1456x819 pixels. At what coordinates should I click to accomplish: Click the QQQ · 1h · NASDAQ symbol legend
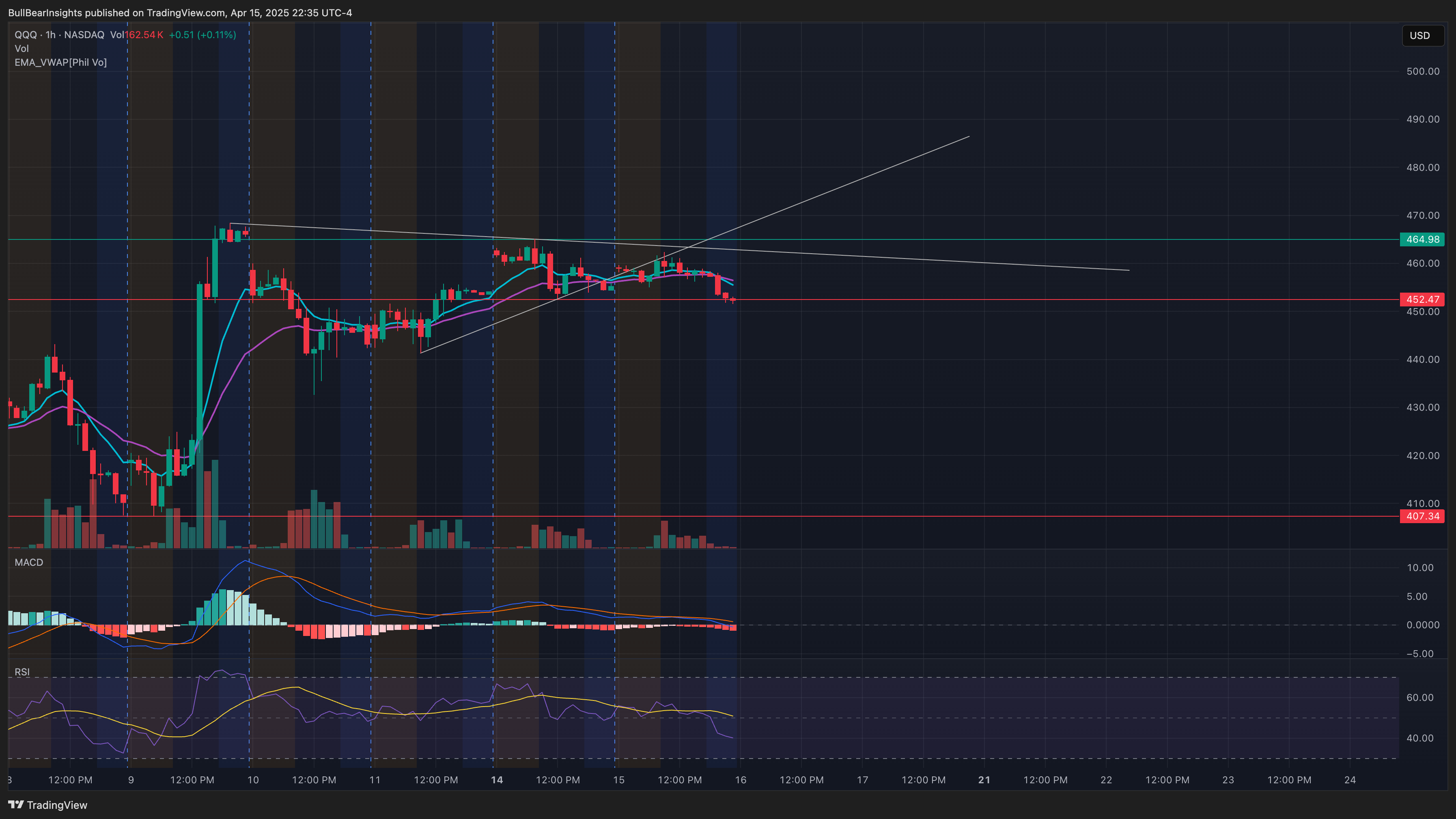pyautogui.click(x=59, y=35)
